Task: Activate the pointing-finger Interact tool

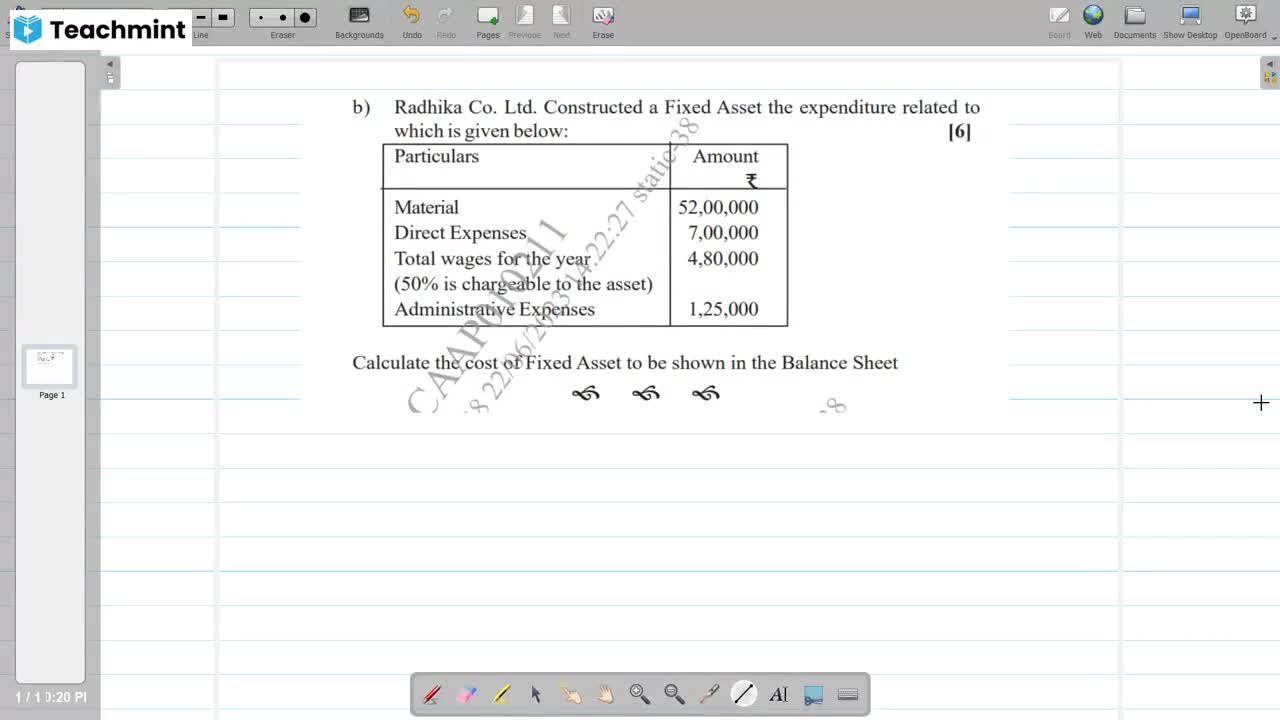Action: (x=571, y=694)
